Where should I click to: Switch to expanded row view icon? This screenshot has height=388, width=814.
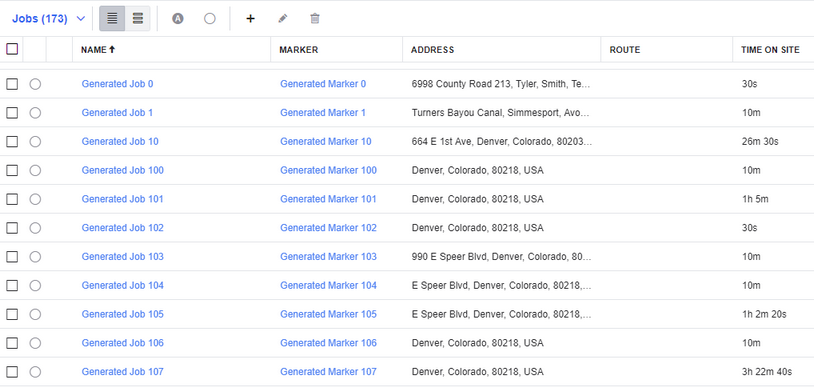(138, 19)
